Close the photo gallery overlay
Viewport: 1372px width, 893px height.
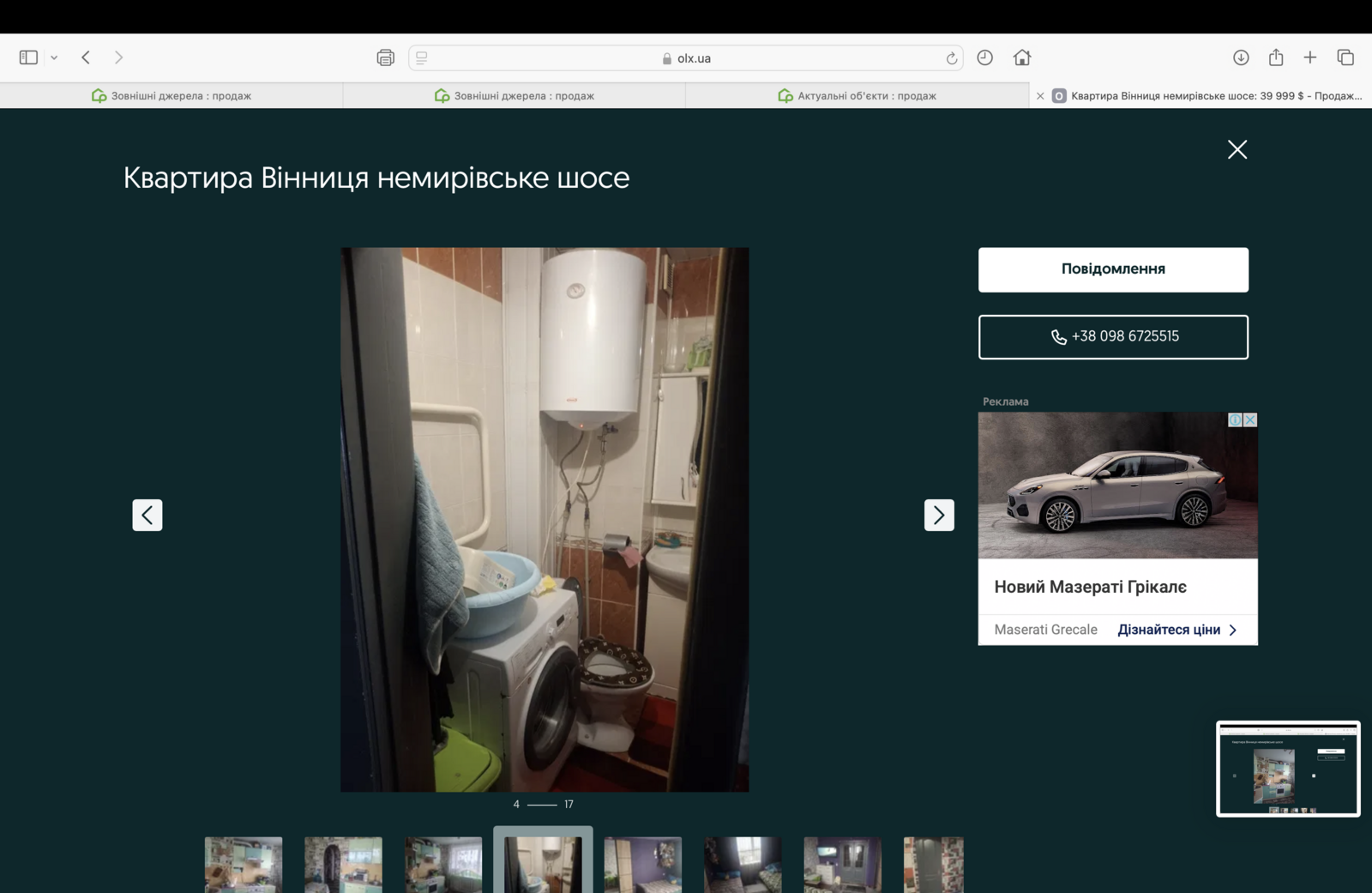(1237, 149)
